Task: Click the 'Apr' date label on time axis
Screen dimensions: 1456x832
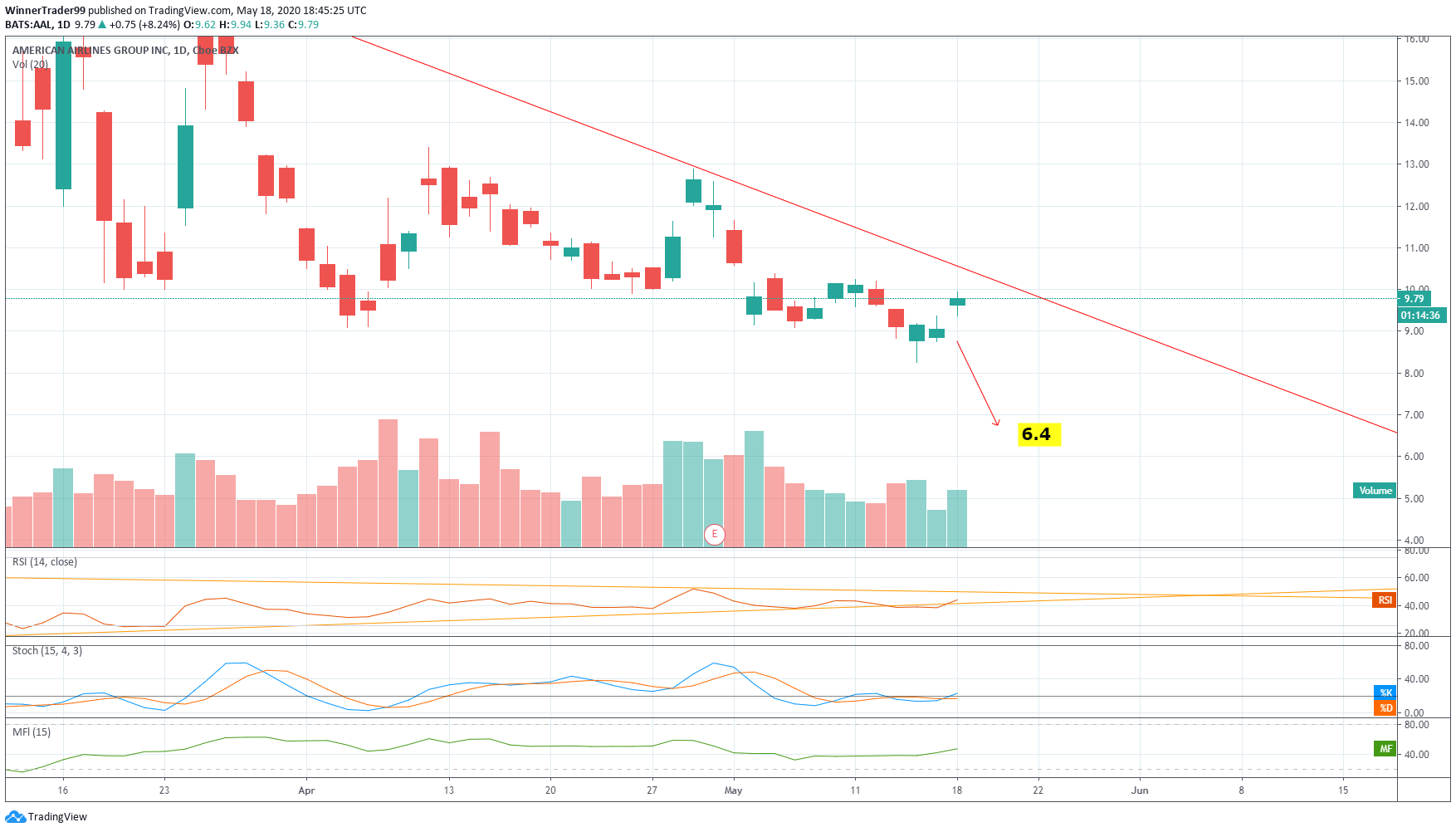Action: point(306,790)
